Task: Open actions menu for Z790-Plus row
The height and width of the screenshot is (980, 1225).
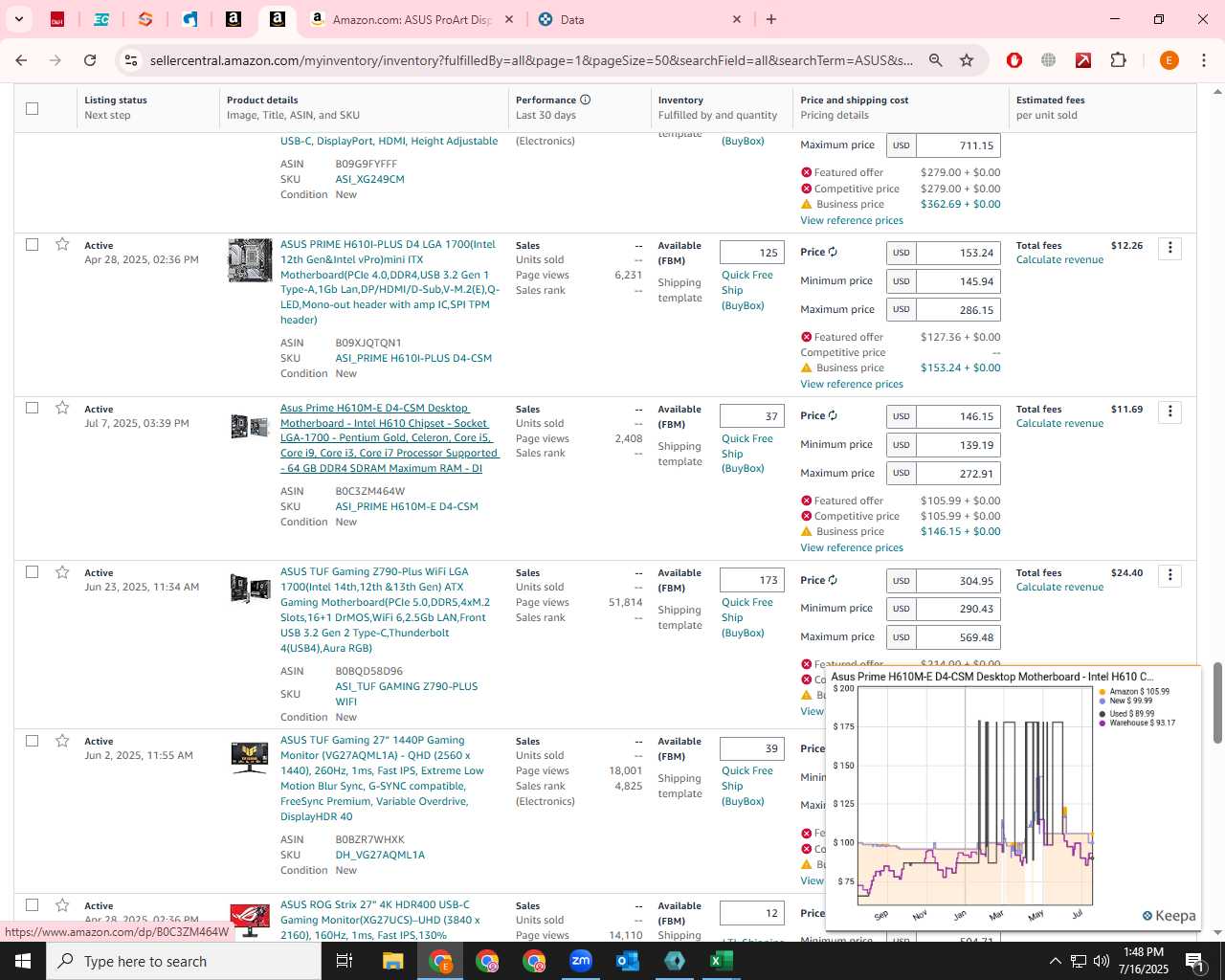Action: pos(1169,575)
